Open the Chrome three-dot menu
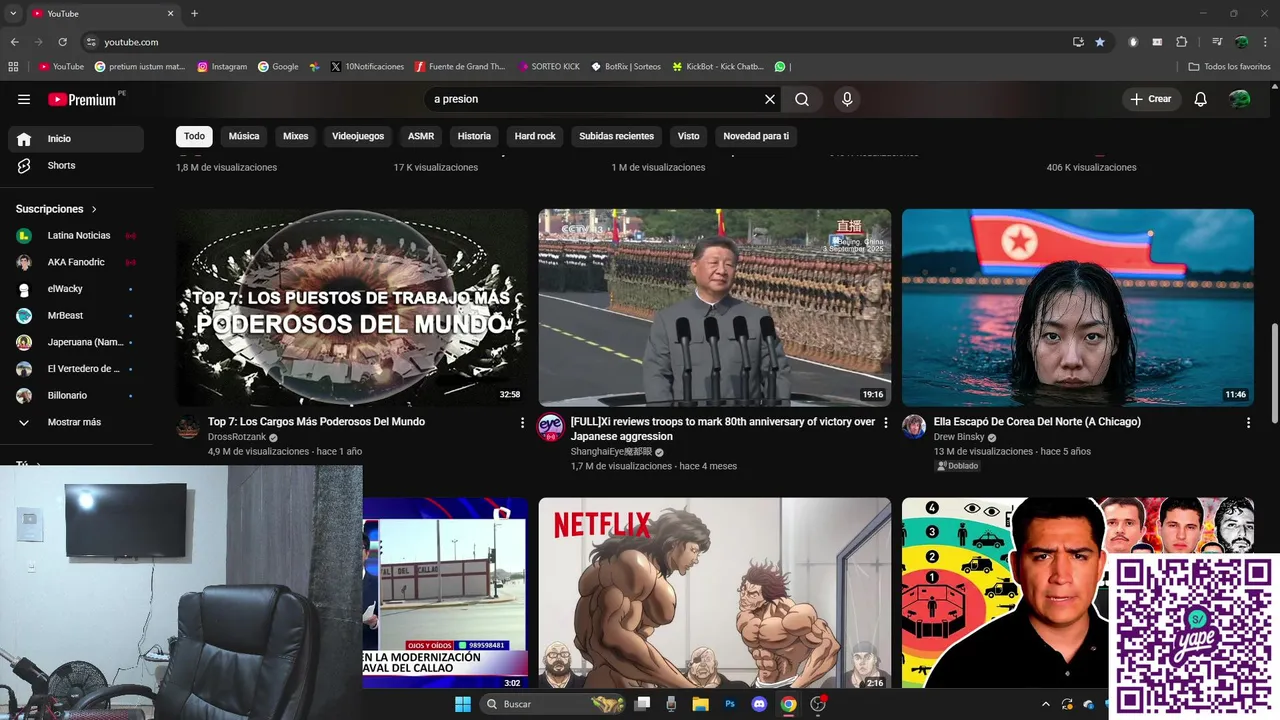1280x720 pixels. click(1265, 42)
